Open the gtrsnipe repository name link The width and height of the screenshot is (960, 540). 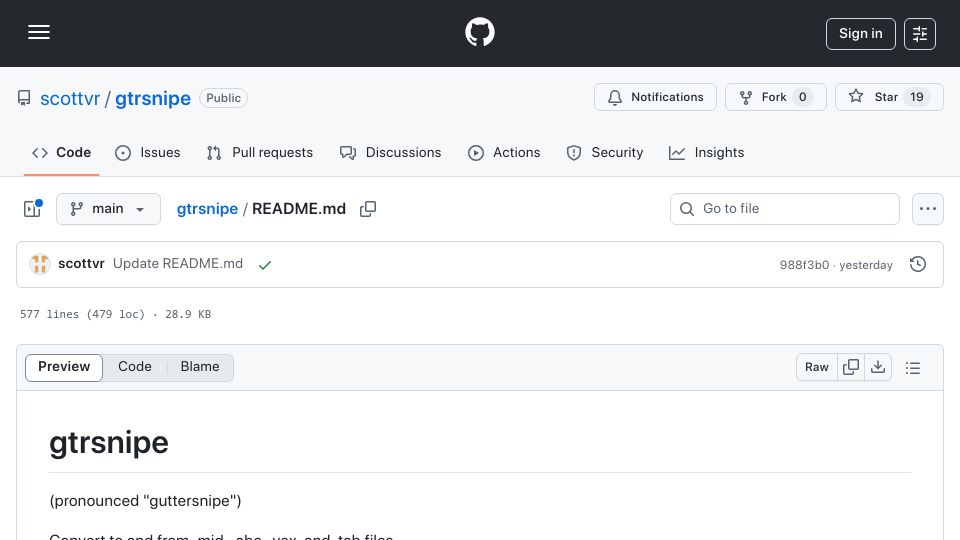pyautogui.click(x=153, y=98)
